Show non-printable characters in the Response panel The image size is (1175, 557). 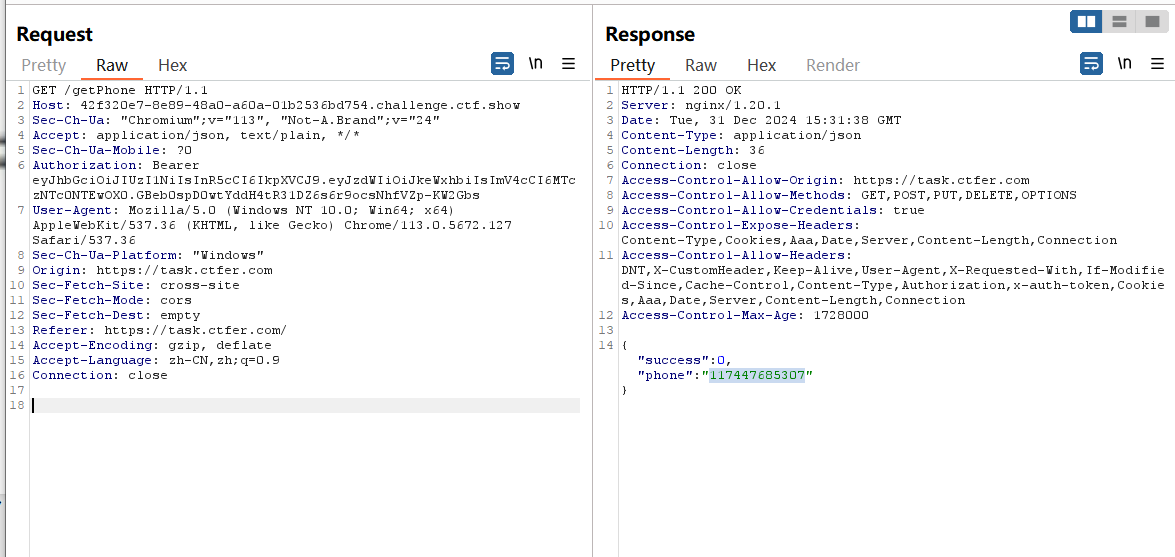click(x=1125, y=64)
